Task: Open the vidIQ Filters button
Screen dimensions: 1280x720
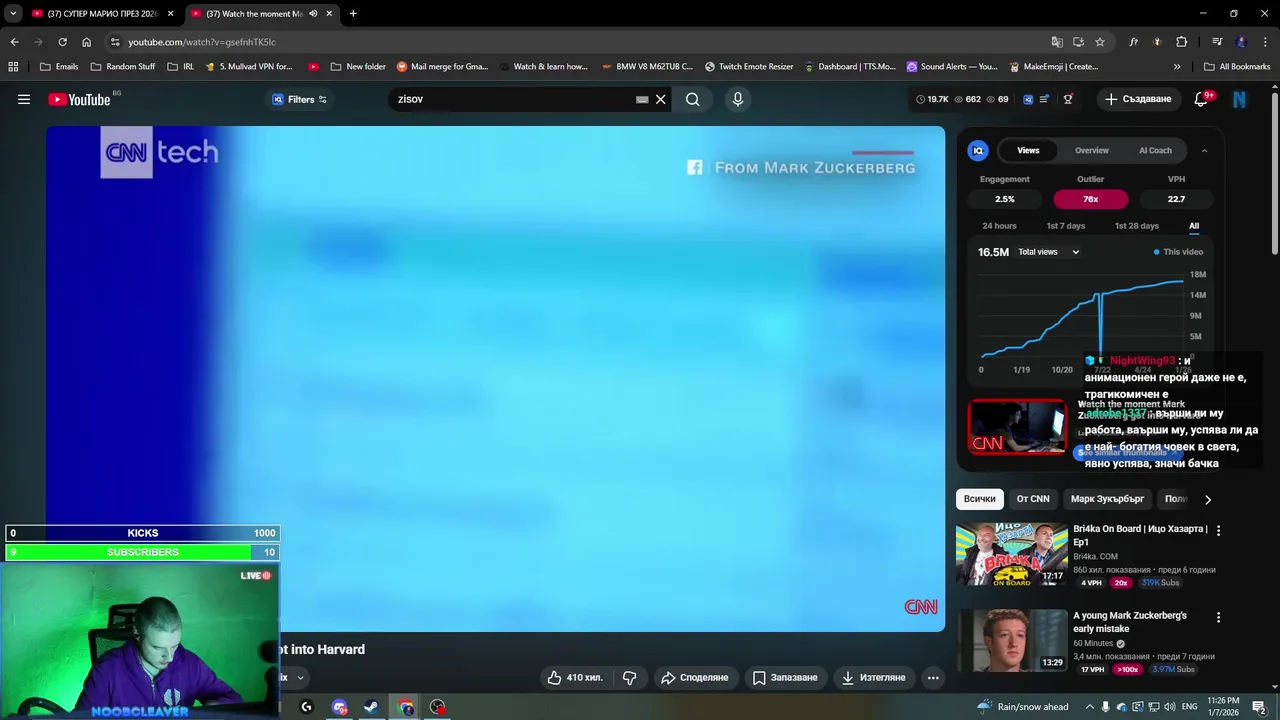Action: click(300, 99)
